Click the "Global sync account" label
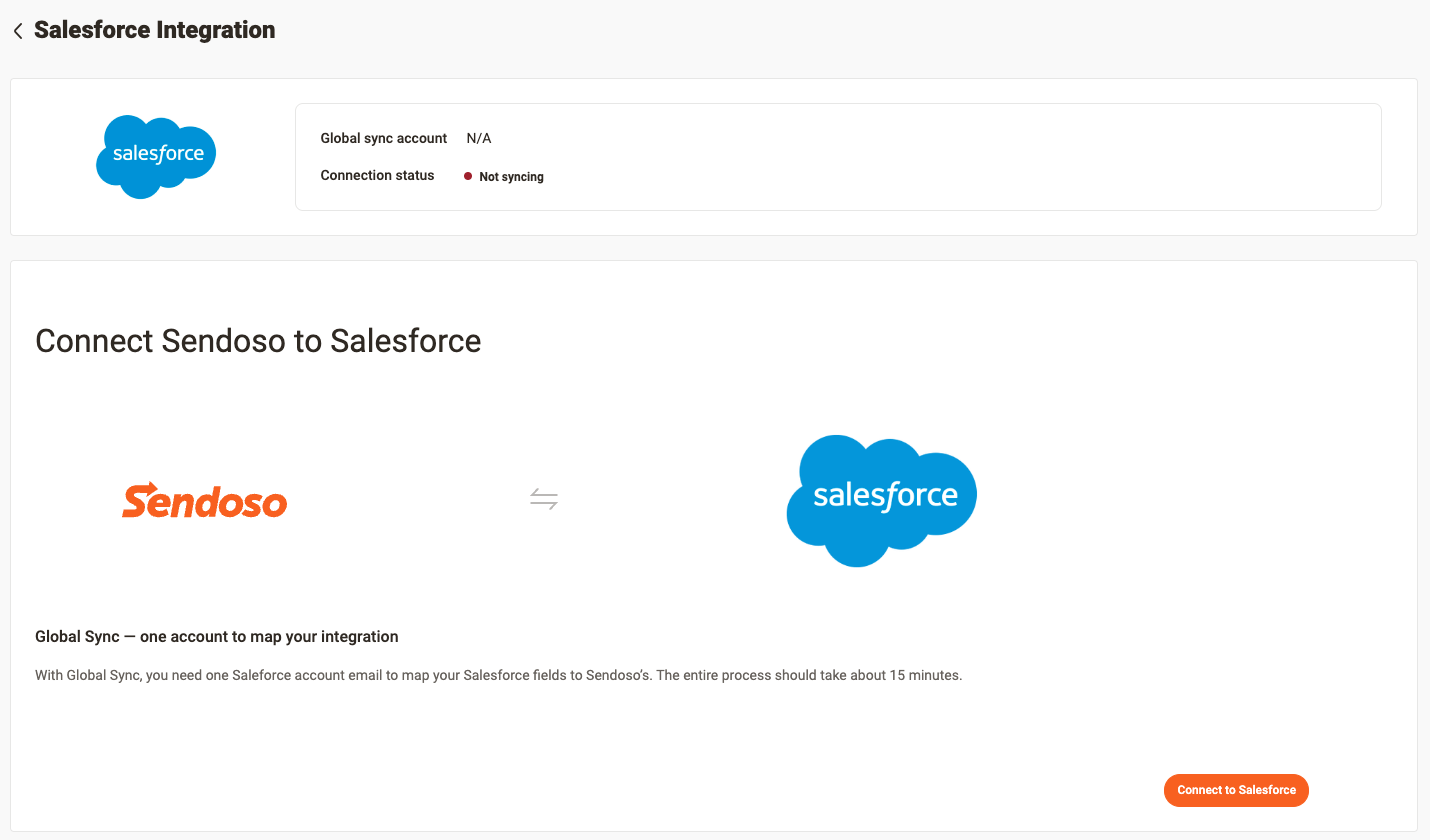The image size is (1430, 840). (384, 138)
